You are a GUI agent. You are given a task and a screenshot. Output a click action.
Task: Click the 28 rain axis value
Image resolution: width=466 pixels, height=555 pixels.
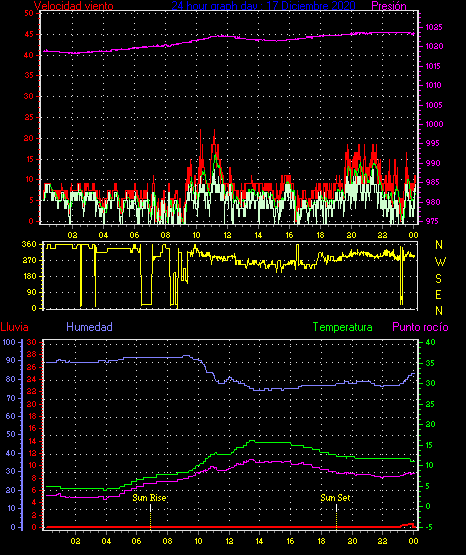pos(31,355)
